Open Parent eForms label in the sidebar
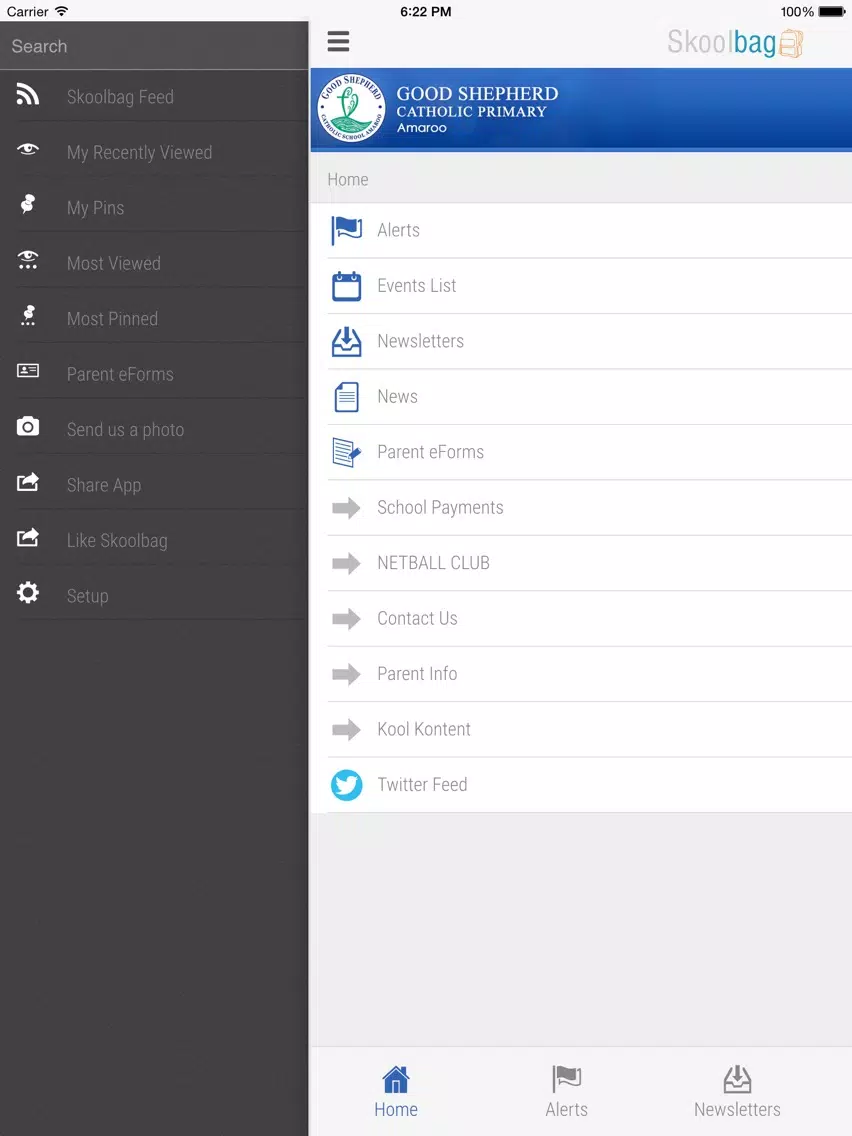 click(x=120, y=374)
